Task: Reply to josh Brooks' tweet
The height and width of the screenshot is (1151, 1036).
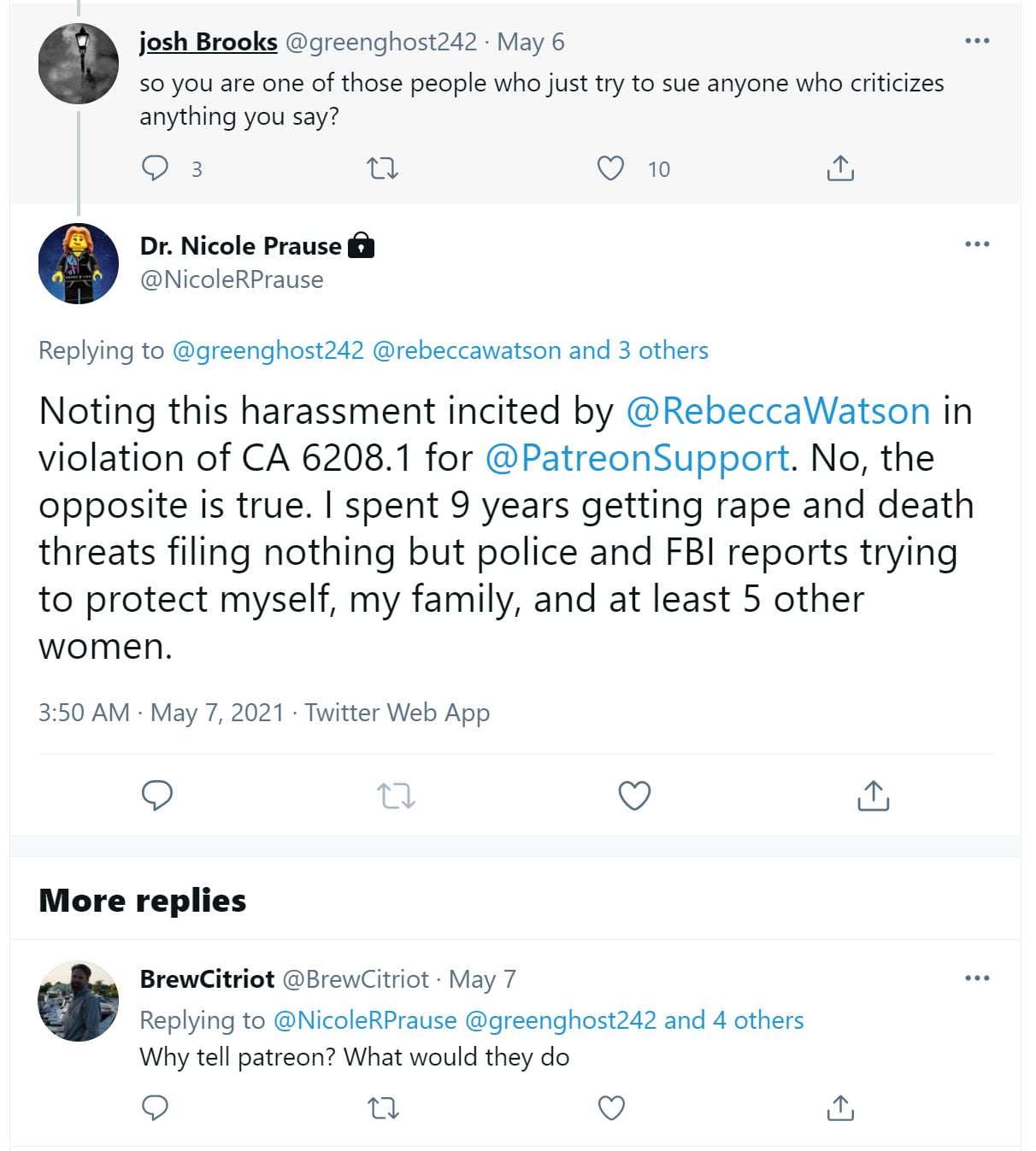Action: [x=155, y=168]
